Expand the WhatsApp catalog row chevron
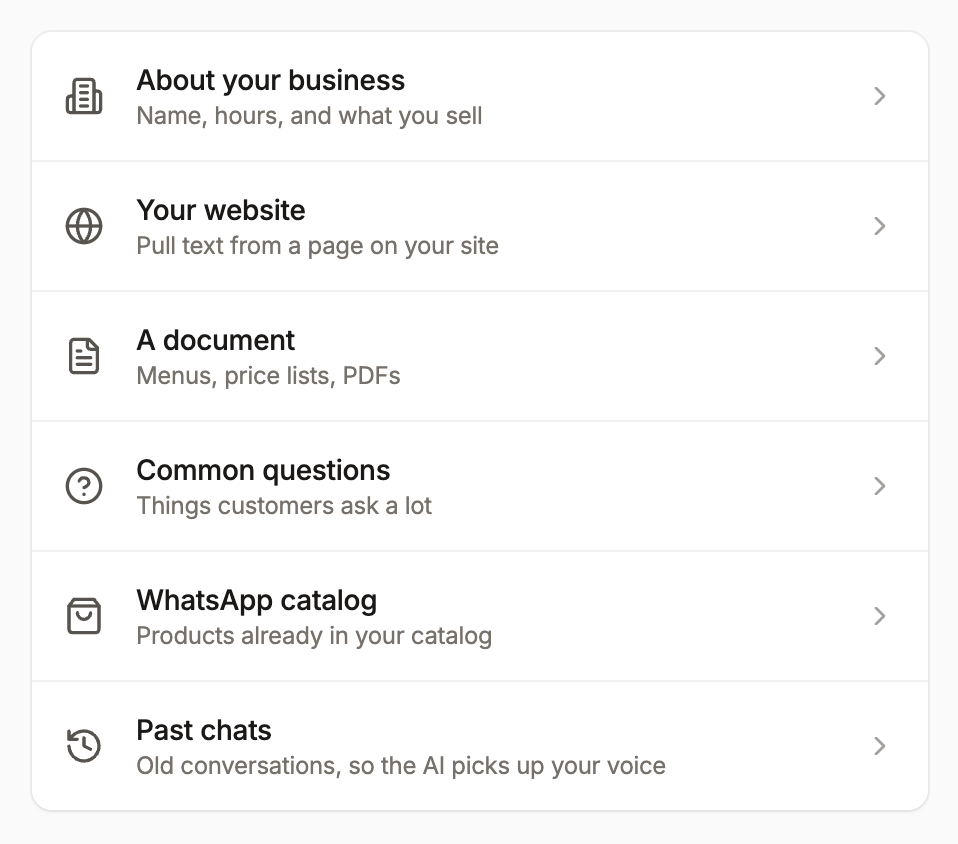 click(x=880, y=616)
